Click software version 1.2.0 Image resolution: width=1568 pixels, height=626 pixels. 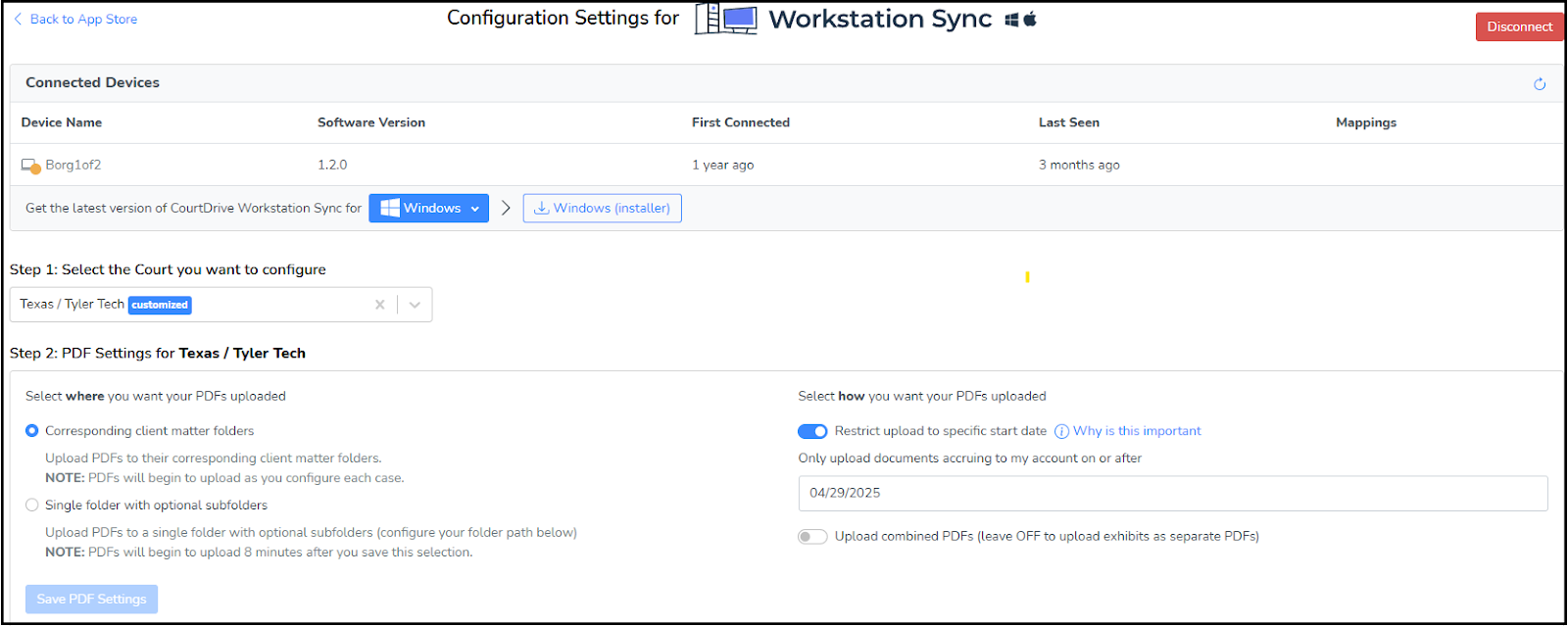[x=332, y=165]
